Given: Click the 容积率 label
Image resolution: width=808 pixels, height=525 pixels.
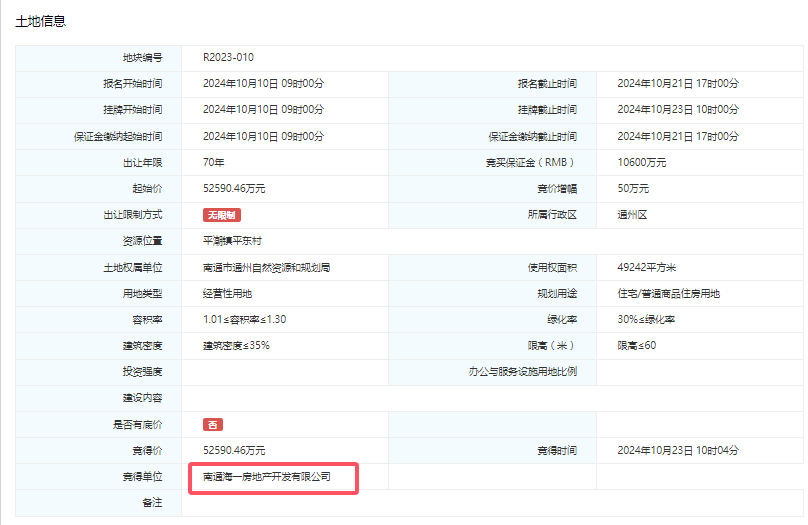Looking at the screenshot, I should pos(147,320).
